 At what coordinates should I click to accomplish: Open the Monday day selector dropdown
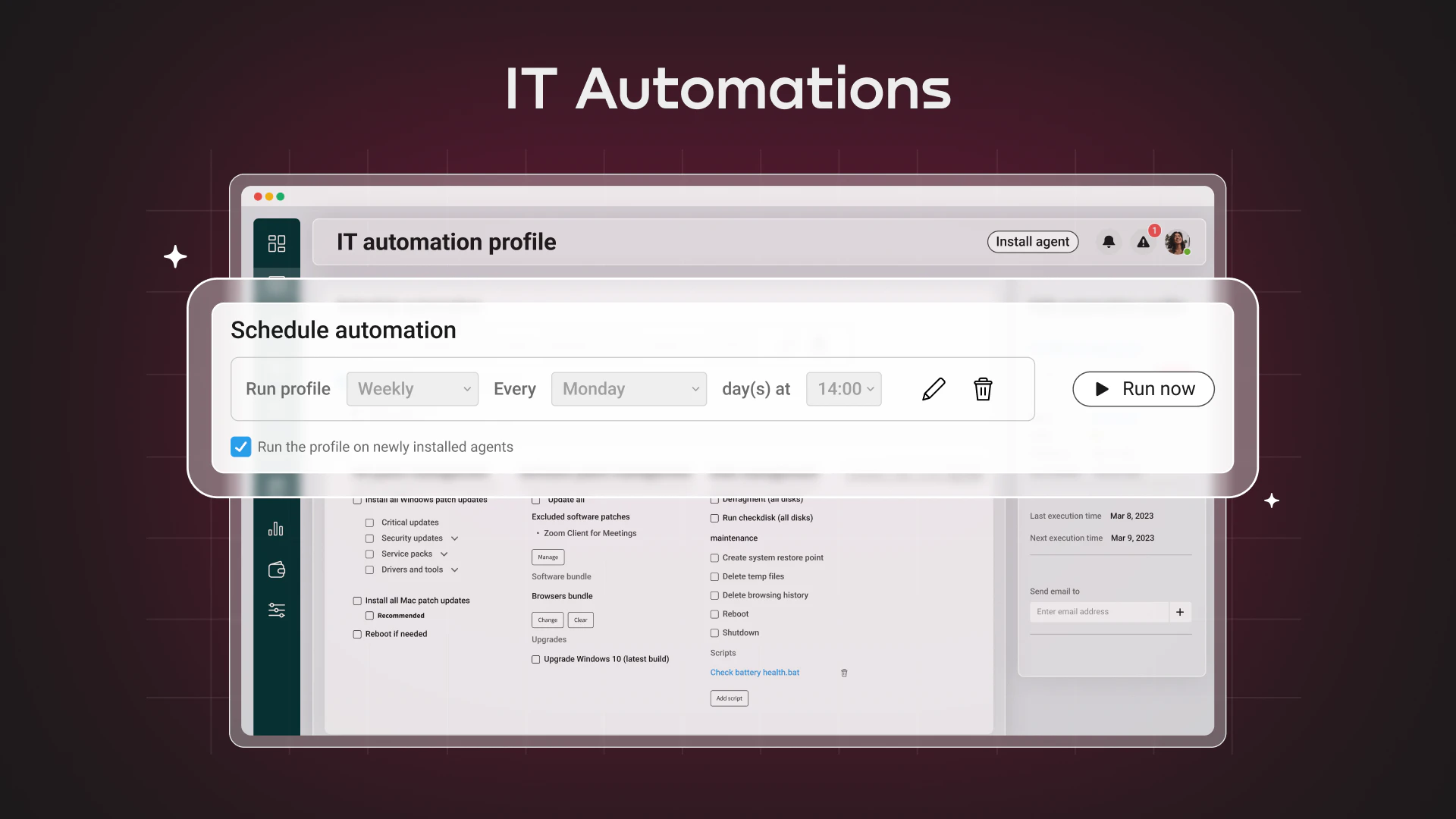point(629,388)
